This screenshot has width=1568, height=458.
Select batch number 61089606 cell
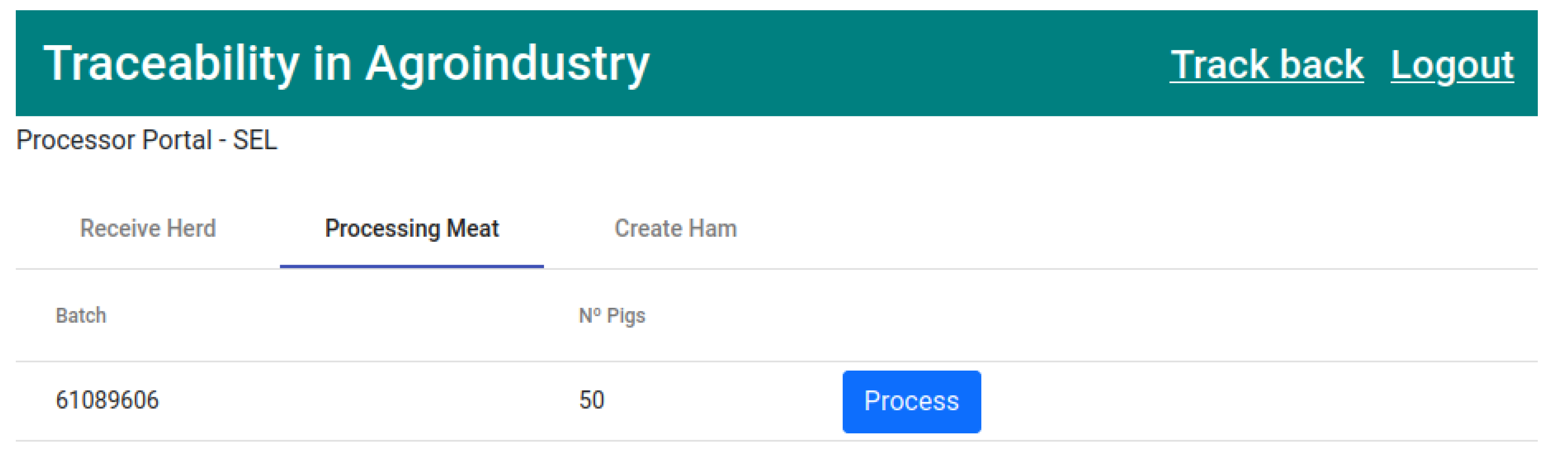point(107,400)
